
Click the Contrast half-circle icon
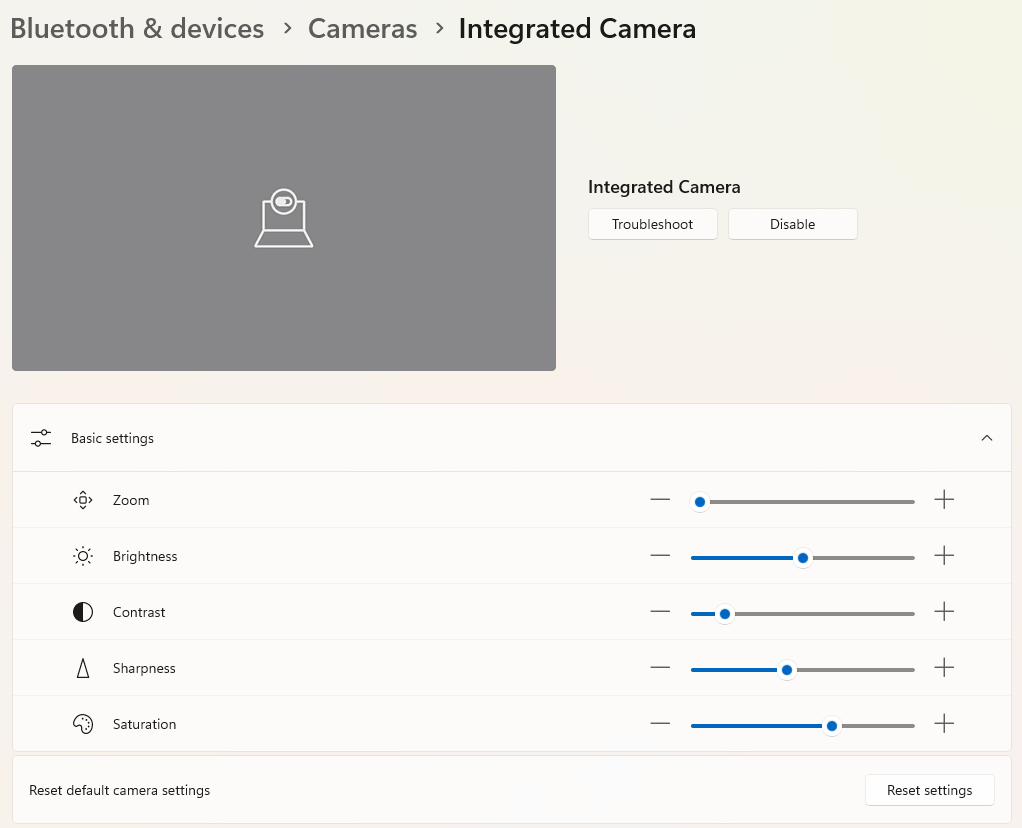[83, 612]
